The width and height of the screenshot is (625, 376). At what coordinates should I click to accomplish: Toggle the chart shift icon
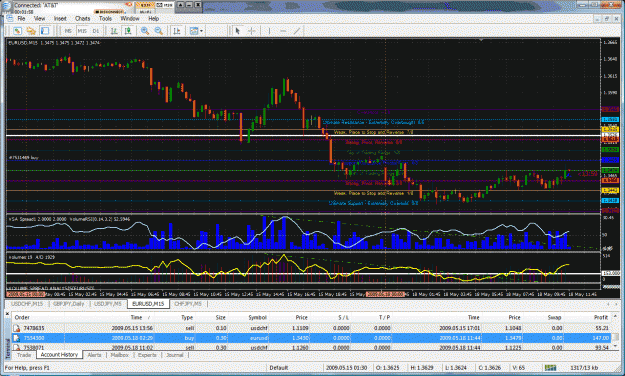click(x=177, y=31)
